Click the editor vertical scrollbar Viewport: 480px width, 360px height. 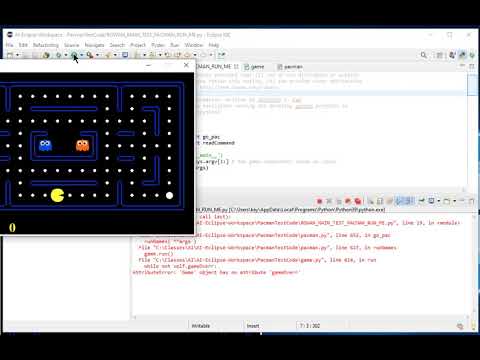pyautogui.click(x=472, y=130)
